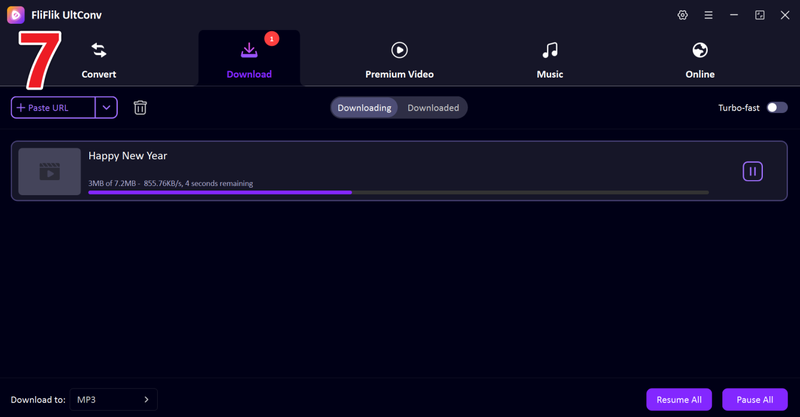Screen dimensions: 800x417
Task: Open the Premium Video tab
Action: [399, 60]
